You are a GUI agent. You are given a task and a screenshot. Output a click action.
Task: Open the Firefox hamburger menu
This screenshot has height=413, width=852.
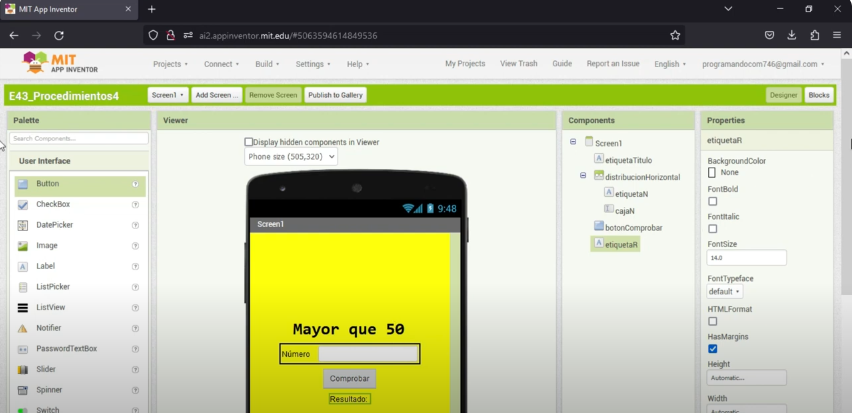[x=836, y=35]
